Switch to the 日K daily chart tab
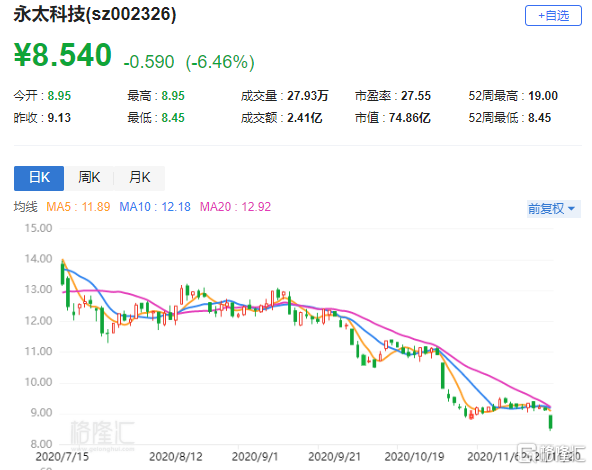The width and height of the screenshot is (592, 470). pyautogui.click(x=39, y=178)
